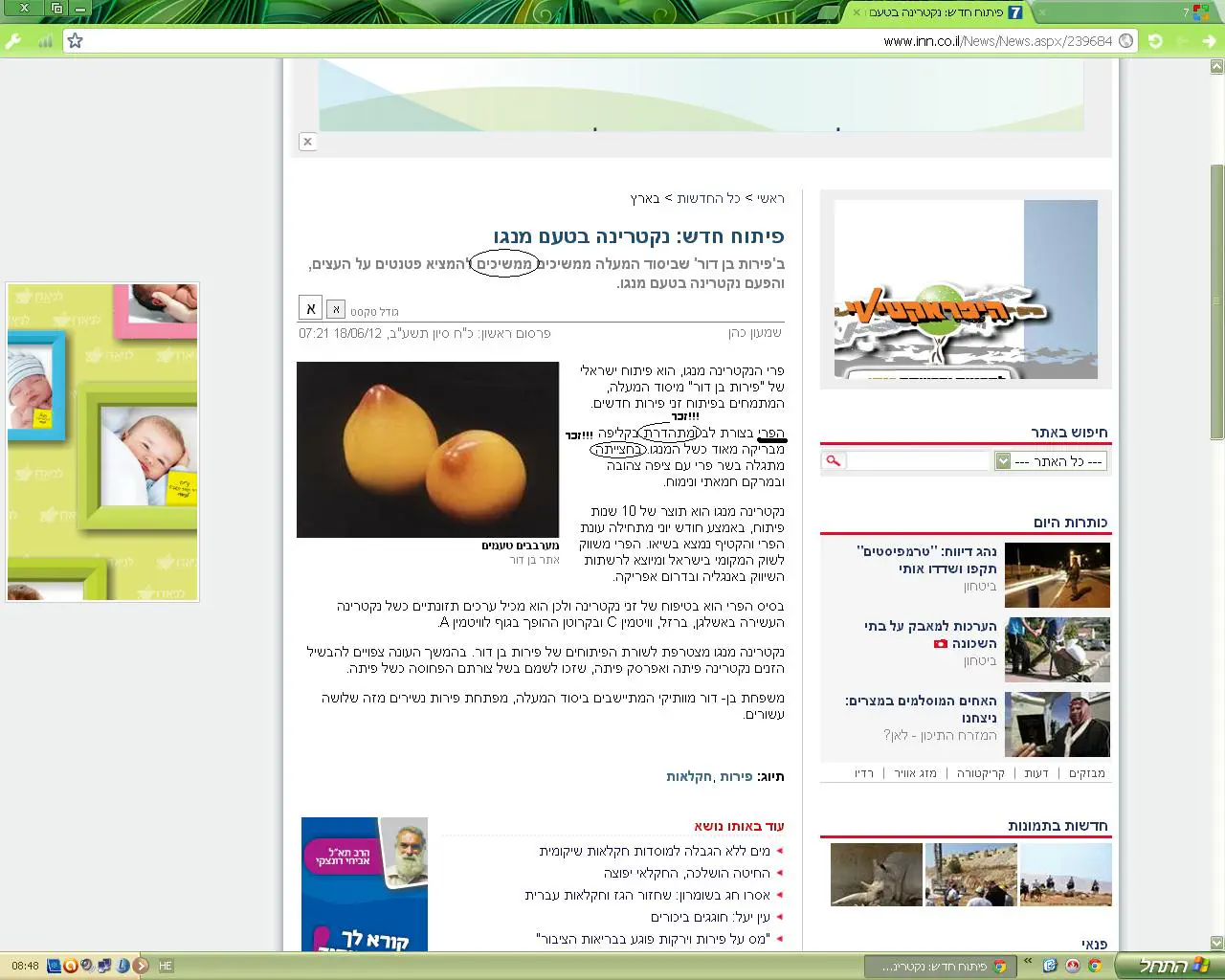The width and height of the screenshot is (1225, 980).
Task: Click the bookmark star in address bar
Action: point(76,41)
